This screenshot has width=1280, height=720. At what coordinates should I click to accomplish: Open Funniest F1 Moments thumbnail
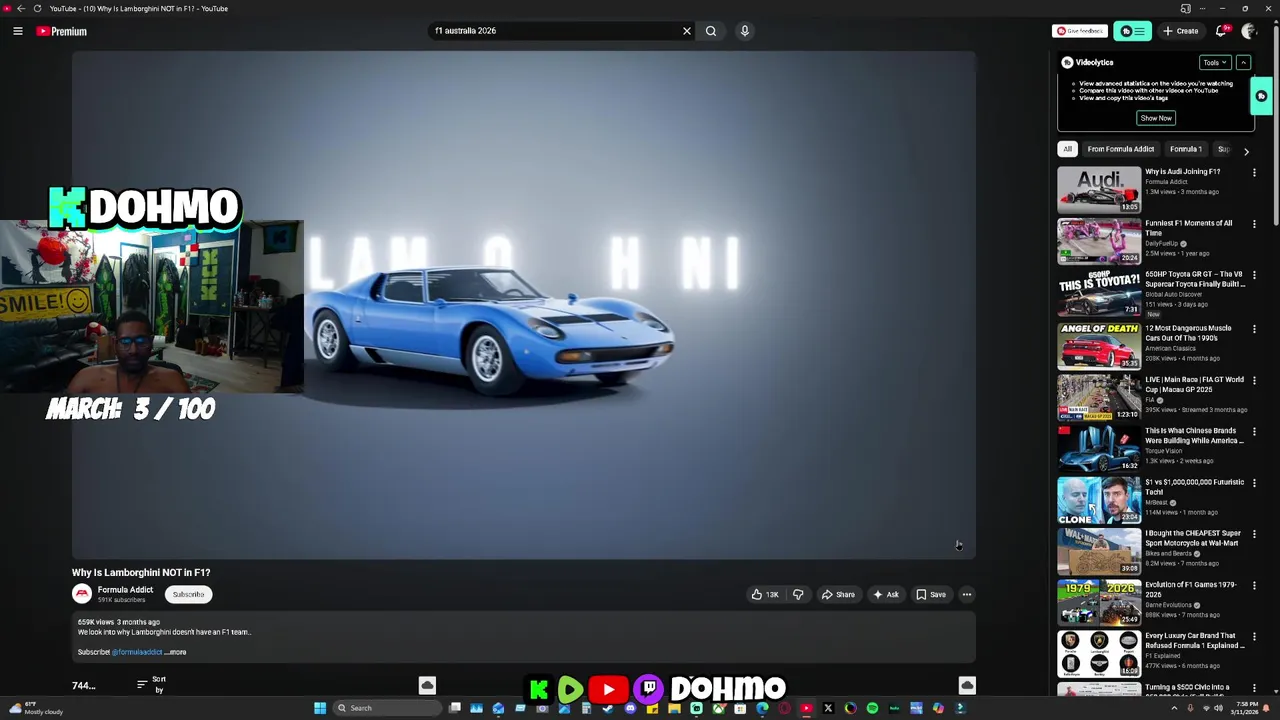coord(1099,241)
